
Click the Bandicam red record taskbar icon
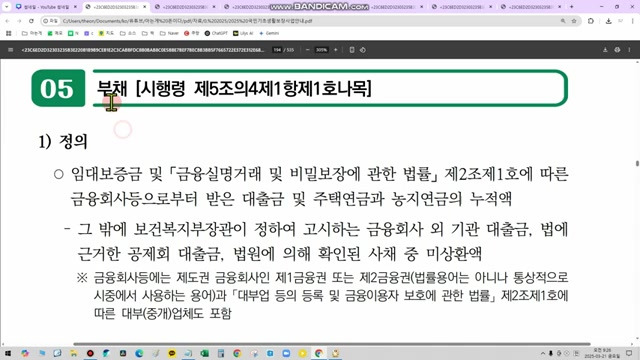click(x=90, y=353)
